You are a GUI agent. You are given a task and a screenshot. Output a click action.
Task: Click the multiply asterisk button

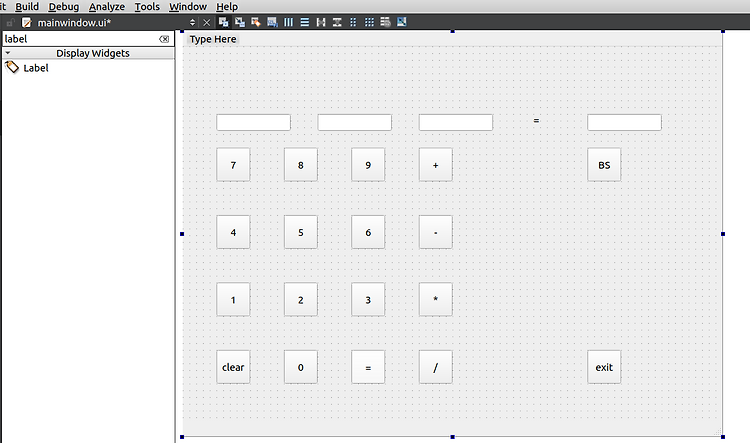point(435,300)
